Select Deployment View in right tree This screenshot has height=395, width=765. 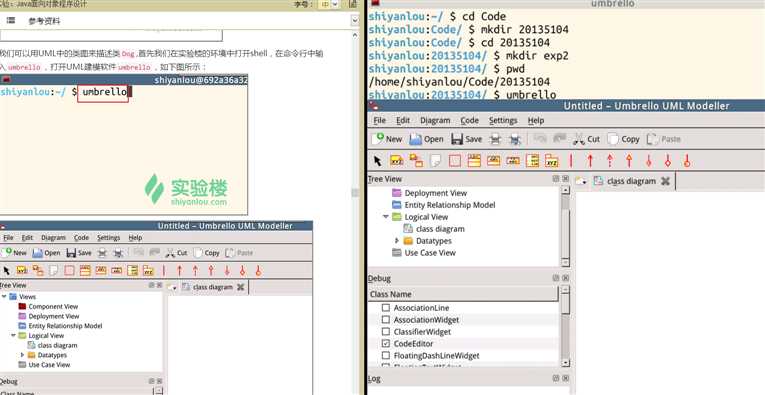429,193
